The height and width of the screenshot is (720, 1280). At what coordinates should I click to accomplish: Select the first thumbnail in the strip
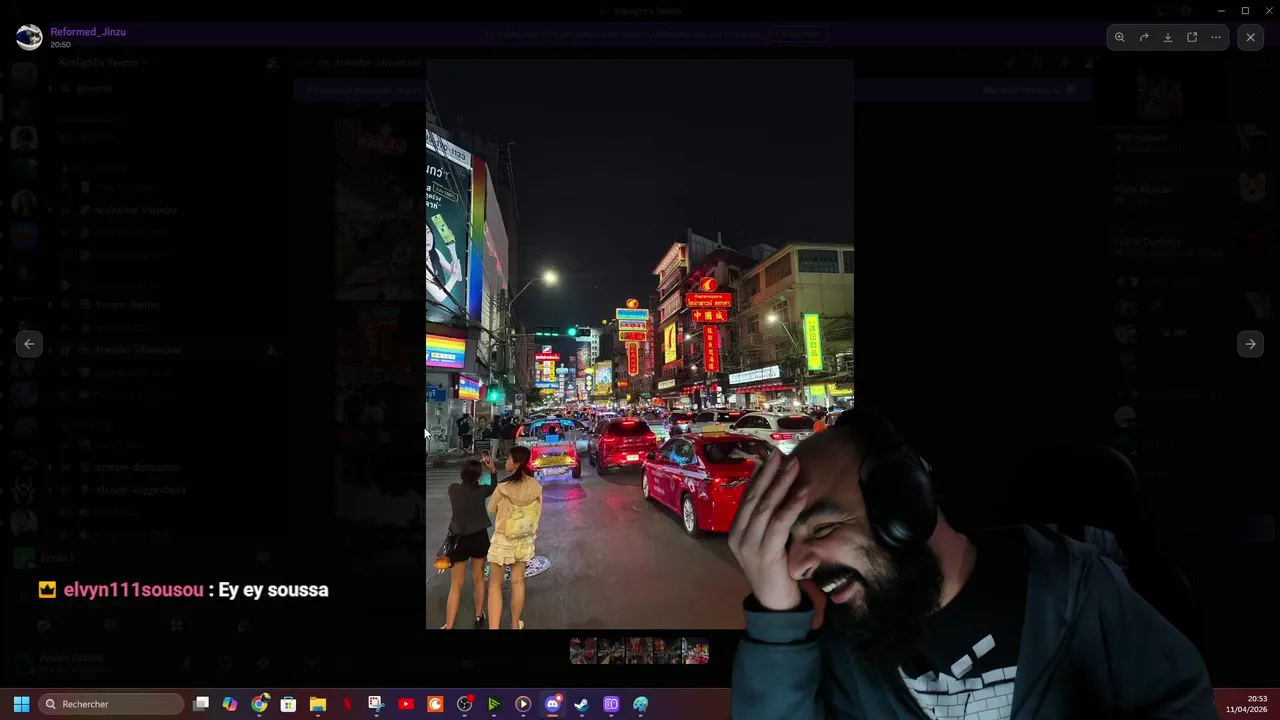[583, 651]
